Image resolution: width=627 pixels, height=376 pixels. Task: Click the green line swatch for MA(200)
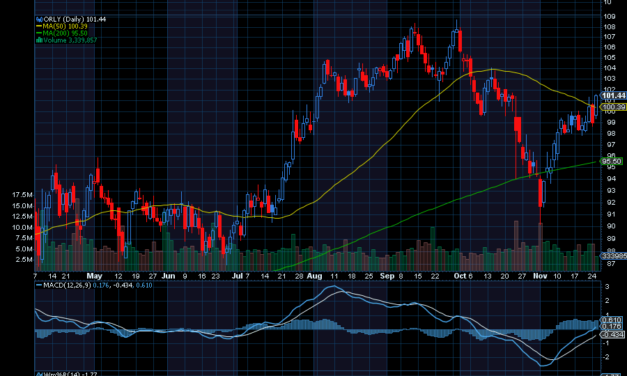tap(39, 33)
